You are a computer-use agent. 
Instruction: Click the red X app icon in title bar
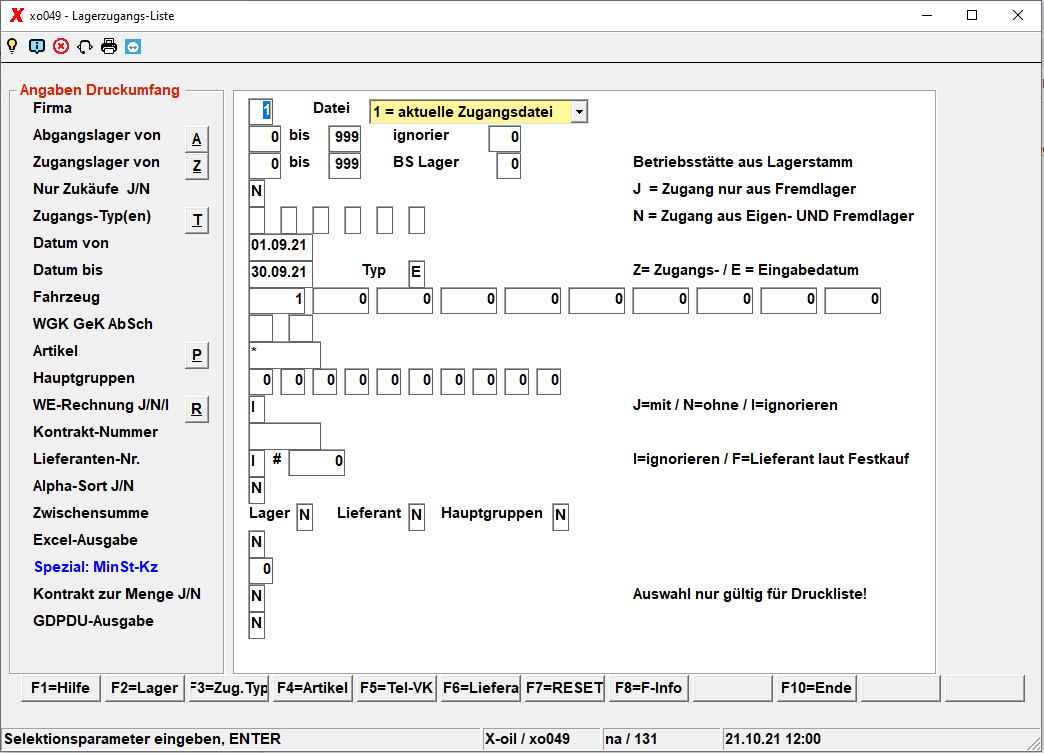[x=17, y=15]
